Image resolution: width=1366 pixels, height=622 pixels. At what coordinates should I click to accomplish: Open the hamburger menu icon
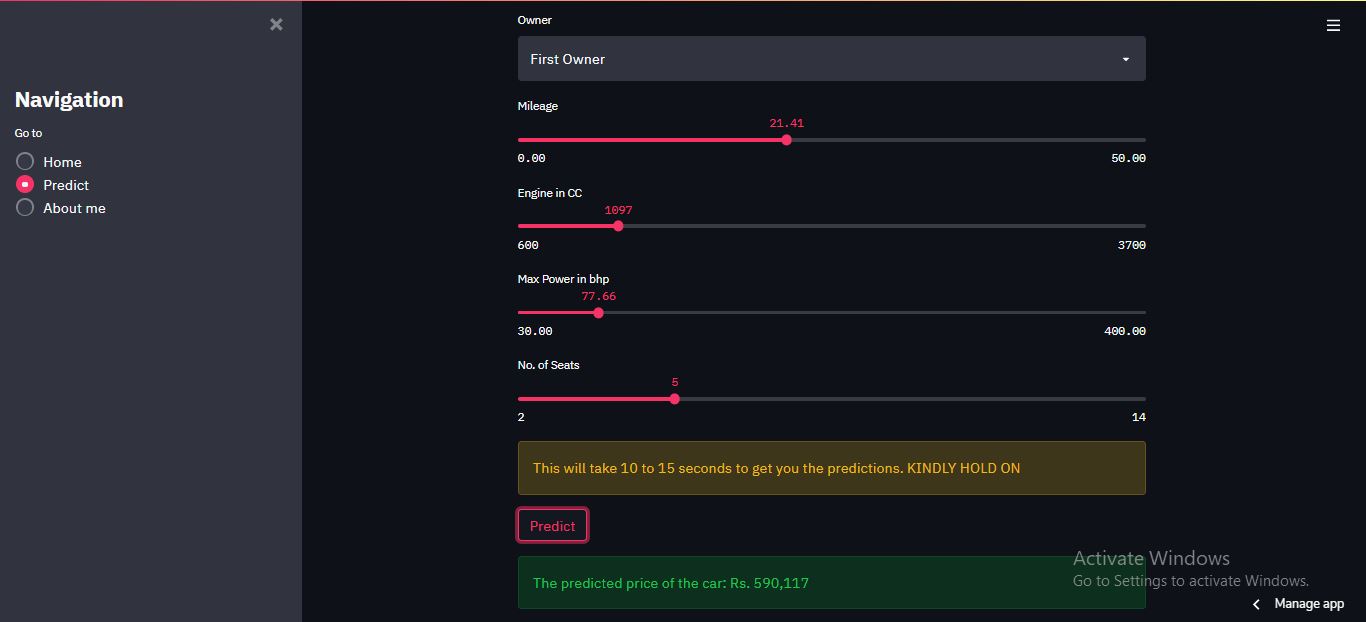pos(1333,26)
